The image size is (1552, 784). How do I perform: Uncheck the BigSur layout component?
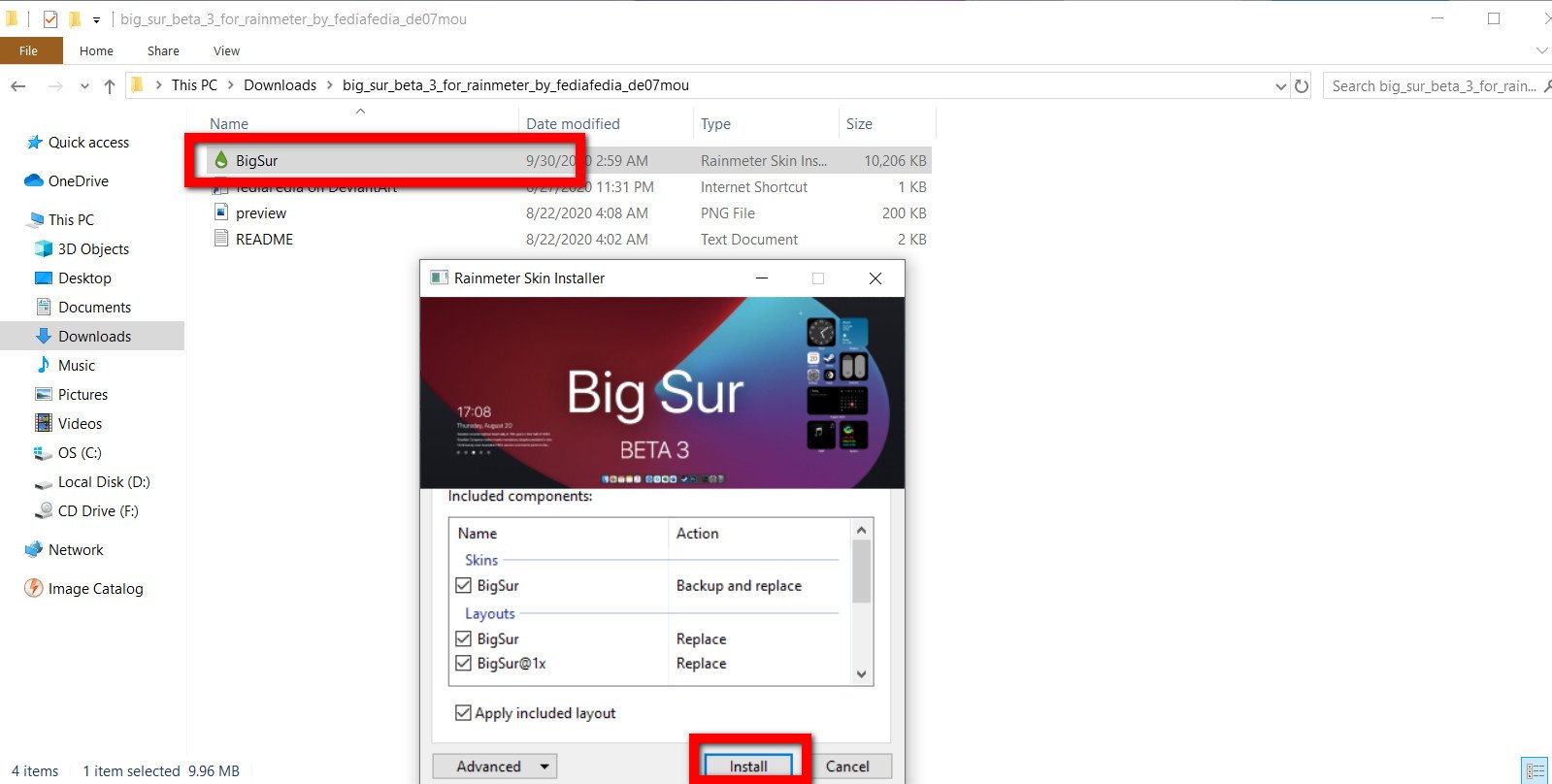464,638
